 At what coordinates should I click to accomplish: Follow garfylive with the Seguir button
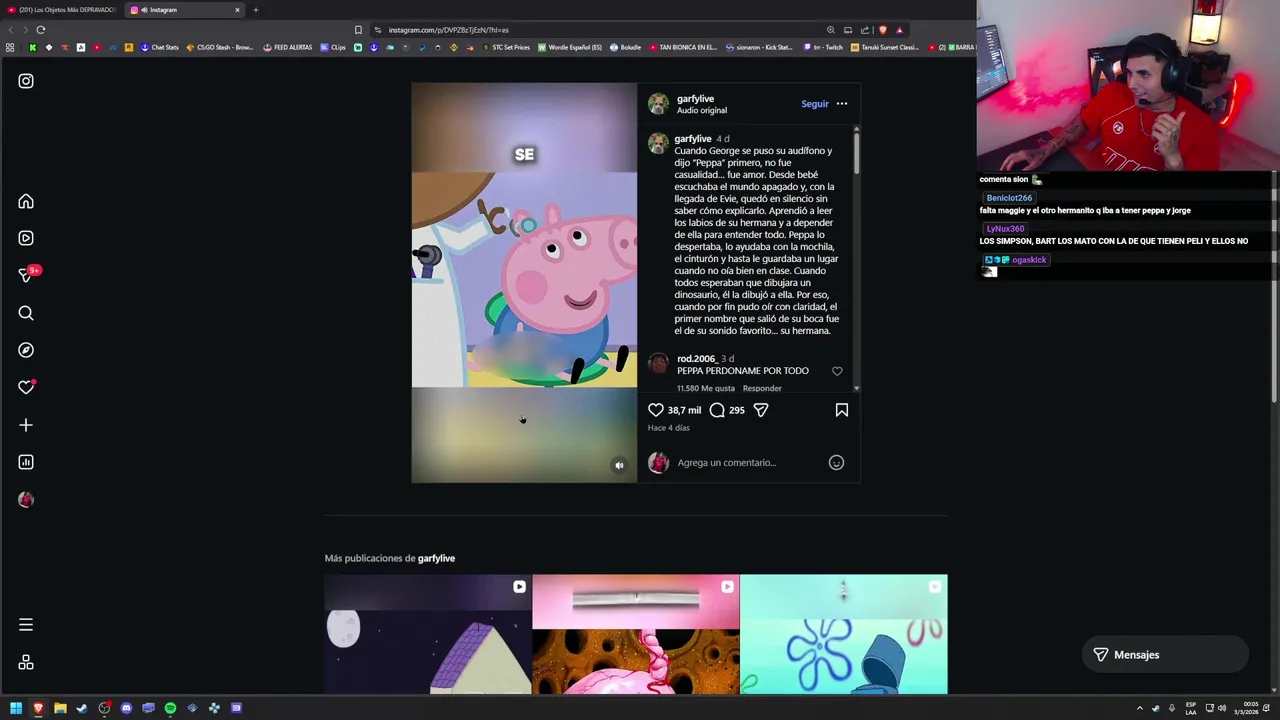coord(815,104)
